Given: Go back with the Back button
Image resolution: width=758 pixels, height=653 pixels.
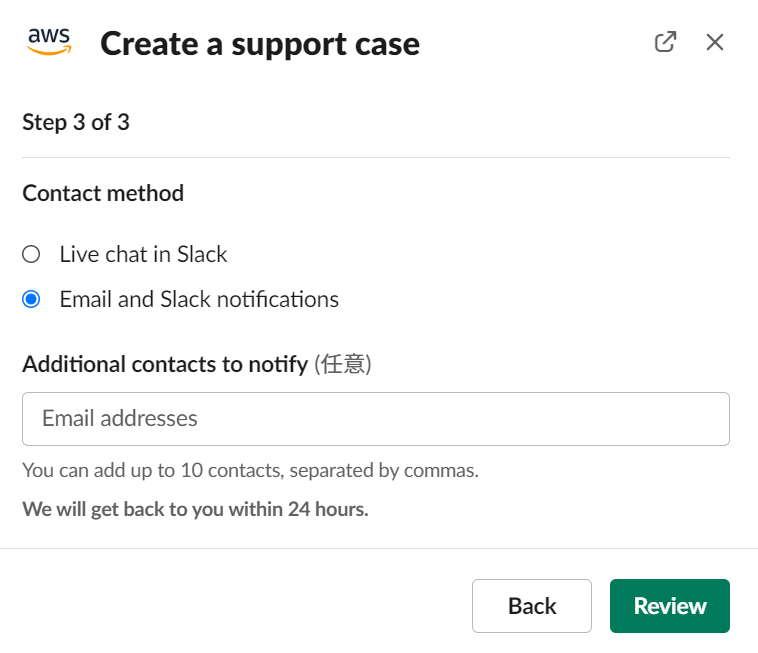Looking at the screenshot, I should click(x=532, y=606).
